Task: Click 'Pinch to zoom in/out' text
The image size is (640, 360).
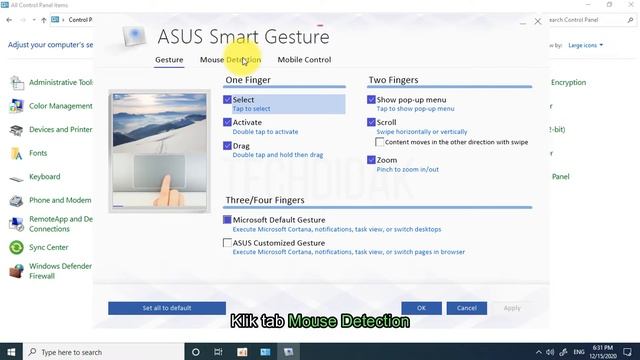Action: pyautogui.click(x=407, y=169)
